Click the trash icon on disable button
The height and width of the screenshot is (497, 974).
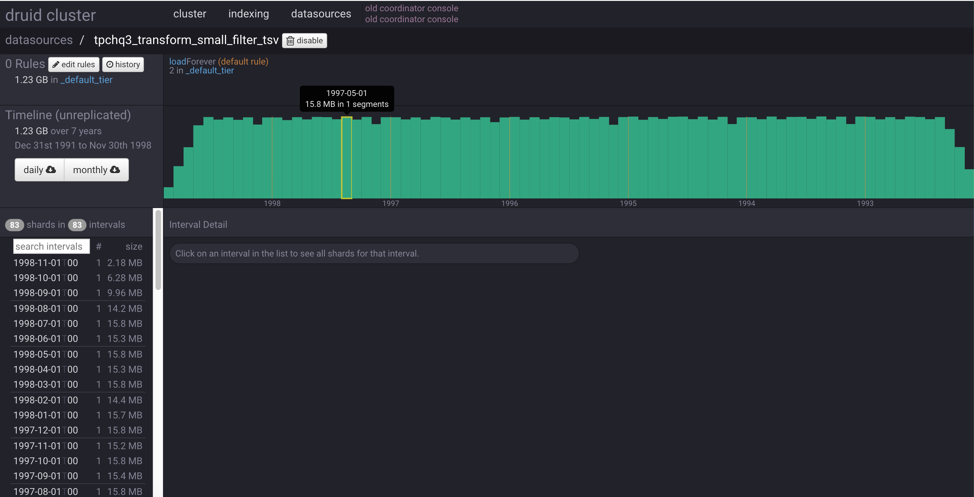pos(290,41)
